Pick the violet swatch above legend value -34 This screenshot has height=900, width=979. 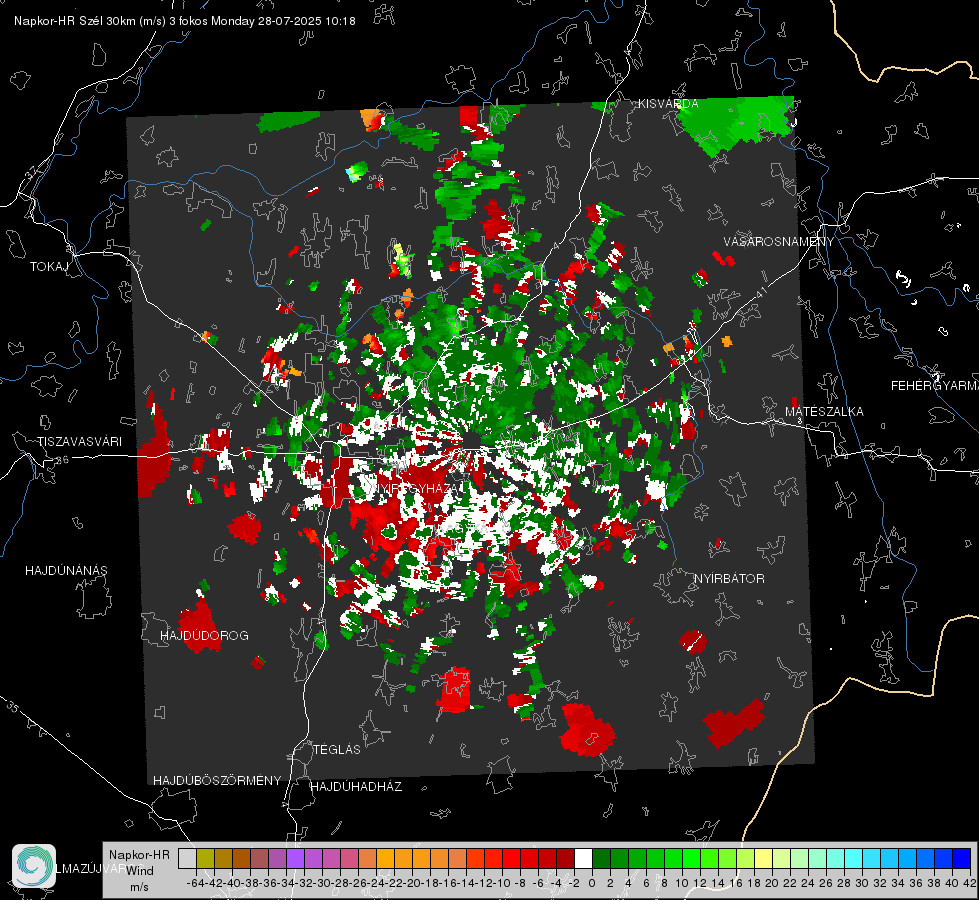[295, 858]
